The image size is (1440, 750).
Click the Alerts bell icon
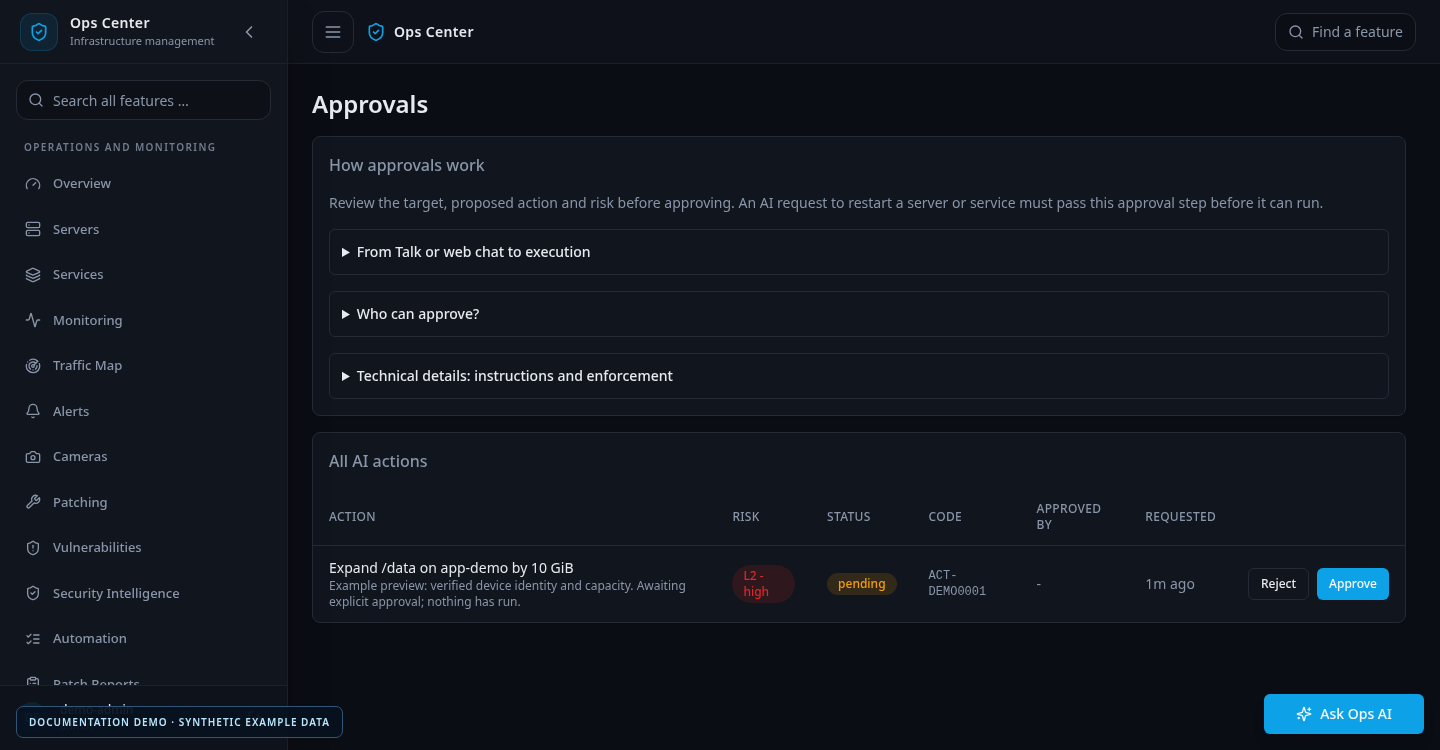pos(33,411)
